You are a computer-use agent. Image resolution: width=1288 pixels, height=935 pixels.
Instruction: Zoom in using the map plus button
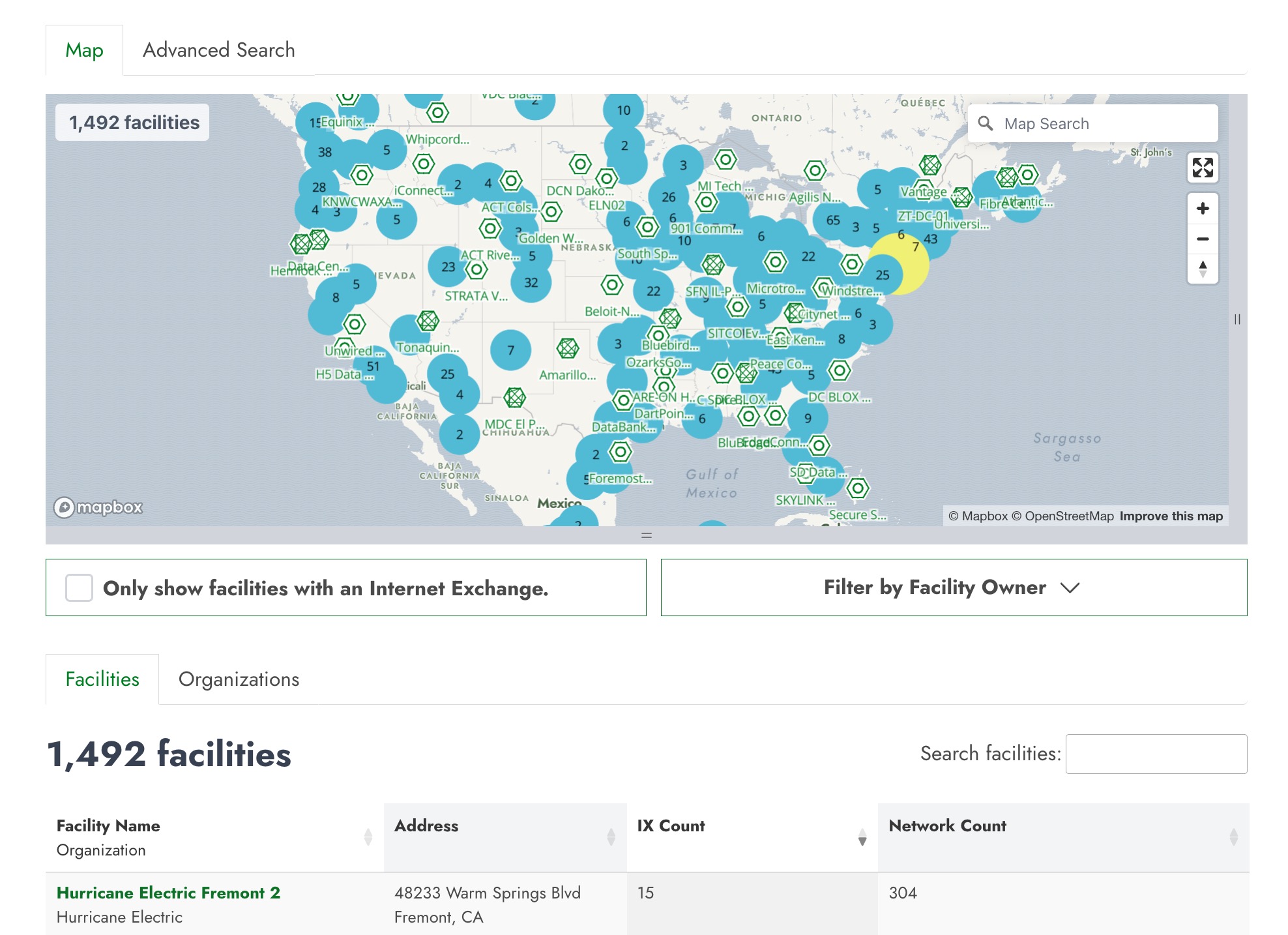pos(1203,209)
